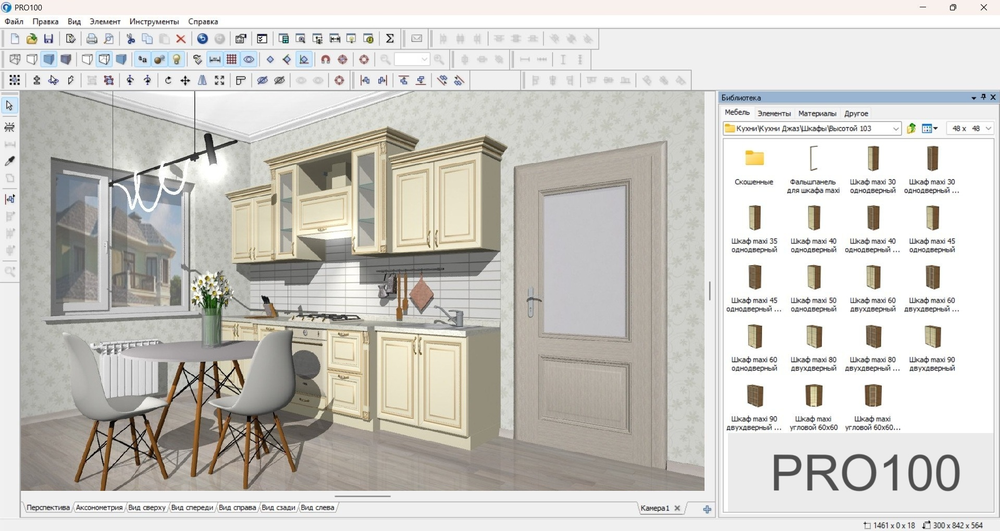Expand the library folder path dropdown

pos(896,129)
